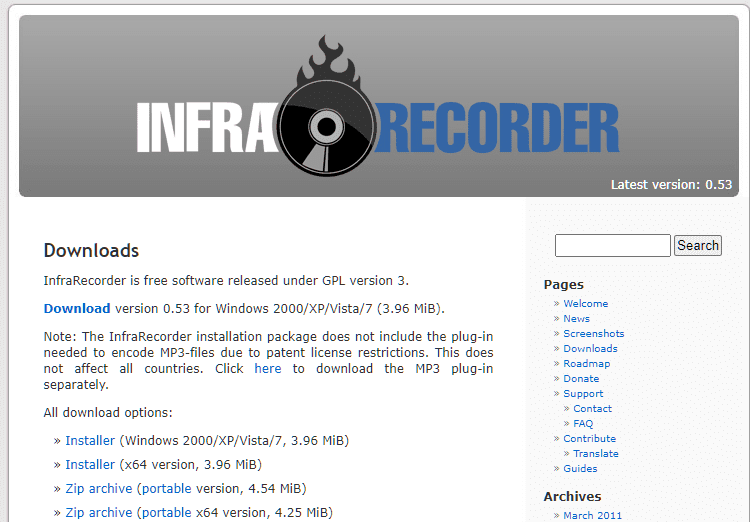The height and width of the screenshot is (522, 750).
Task: Open the Screenshots page
Action: pyautogui.click(x=594, y=333)
